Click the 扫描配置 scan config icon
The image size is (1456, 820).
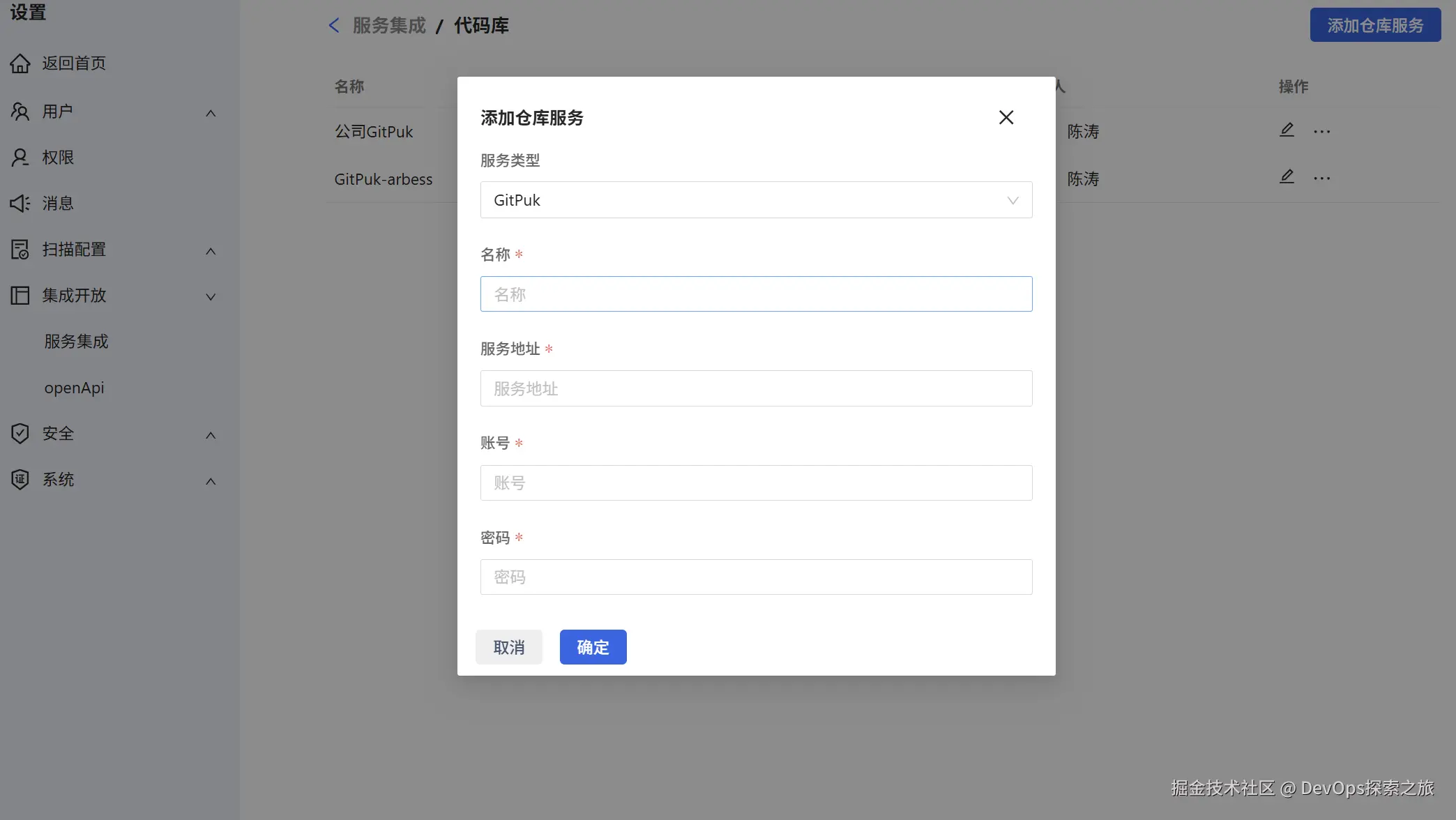20,250
